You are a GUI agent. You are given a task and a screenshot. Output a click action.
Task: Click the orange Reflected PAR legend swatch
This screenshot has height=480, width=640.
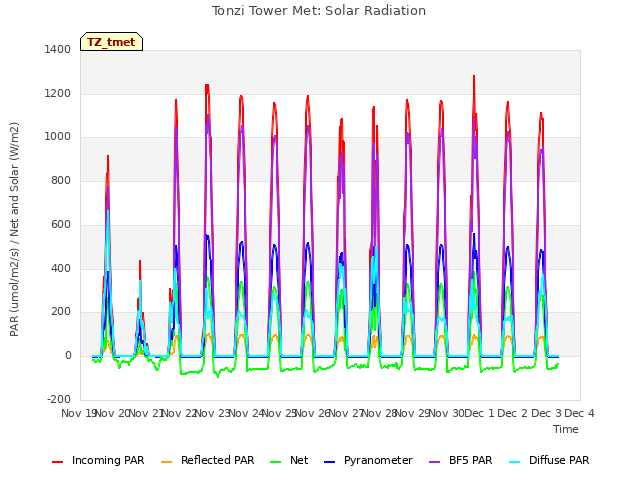(x=167, y=462)
